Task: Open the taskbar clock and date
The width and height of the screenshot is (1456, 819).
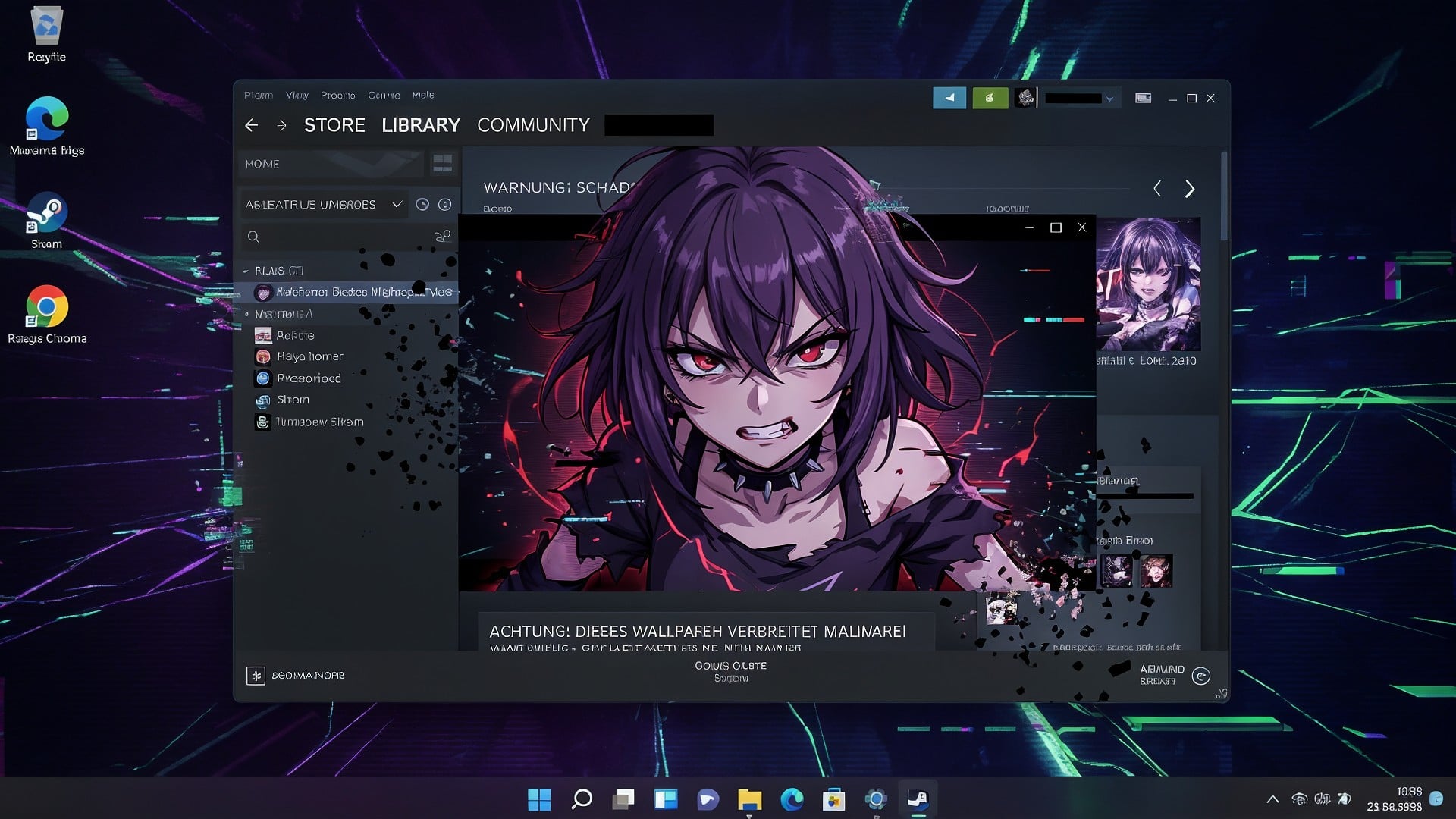Action: coord(1395,799)
